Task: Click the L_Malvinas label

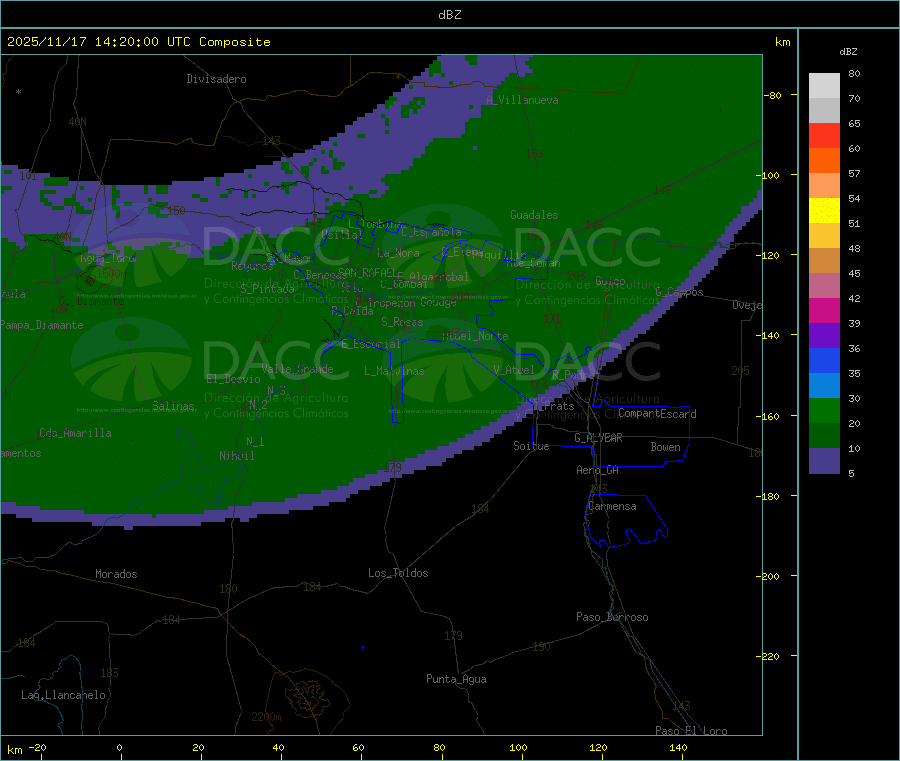Action: (394, 371)
